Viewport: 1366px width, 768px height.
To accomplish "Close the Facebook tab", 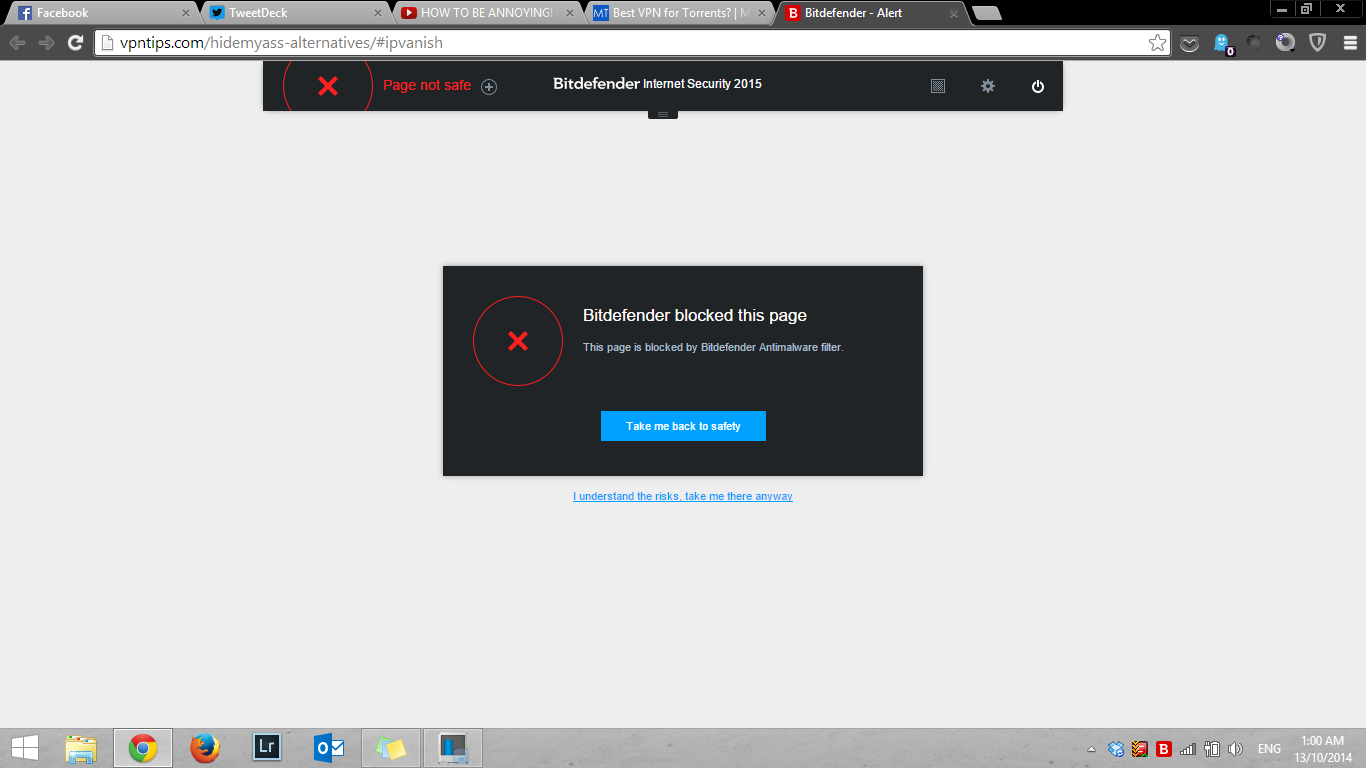I will (185, 13).
